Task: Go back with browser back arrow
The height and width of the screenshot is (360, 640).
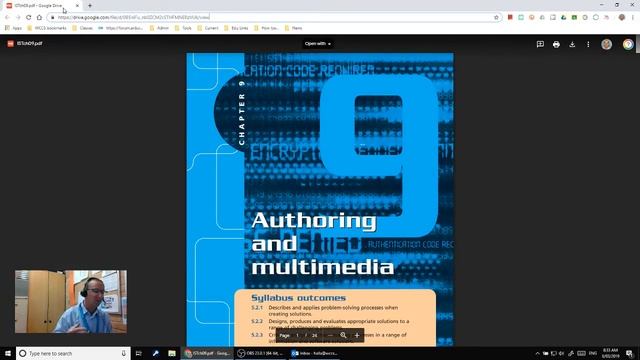Action: (x=7, y=17)
